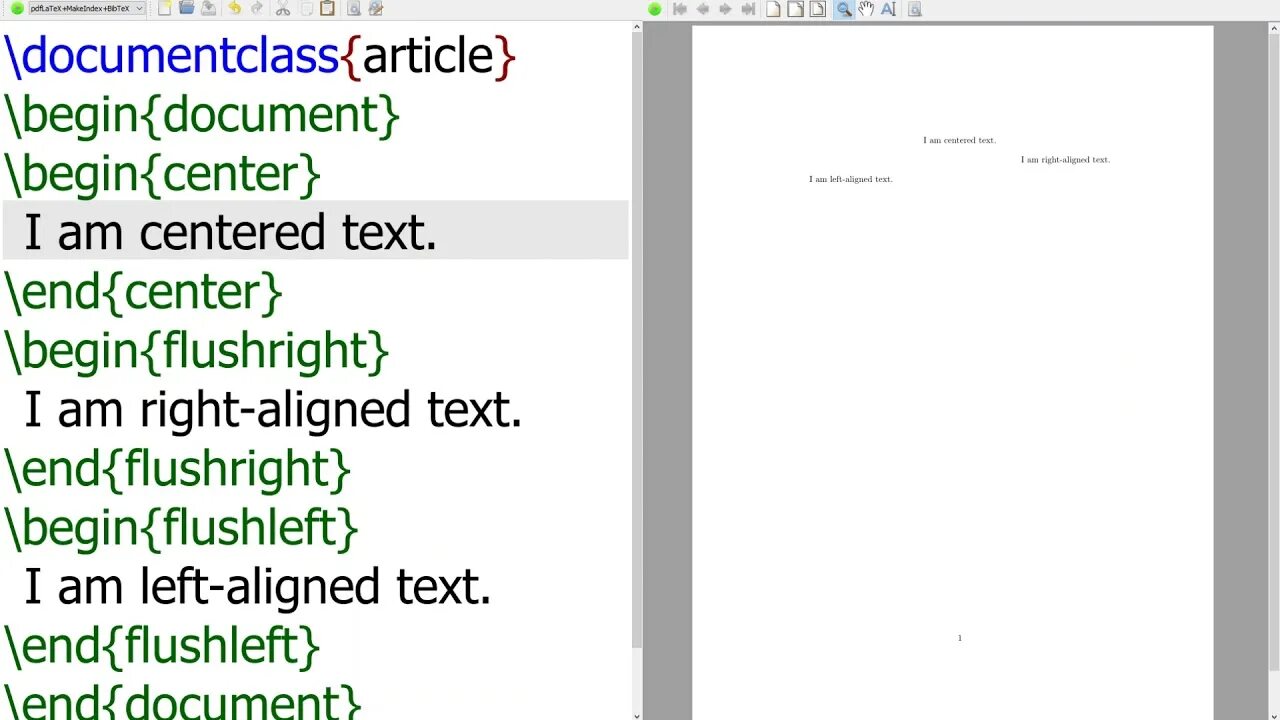The image size is (1280, 720).
Task: Place cursor on \begin{center} line
Action: pyautogui.click(x=162, y=174)
